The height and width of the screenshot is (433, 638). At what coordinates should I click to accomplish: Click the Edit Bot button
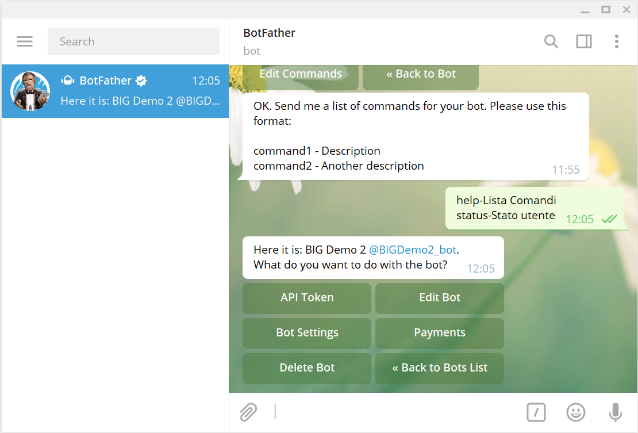[439, 298]
